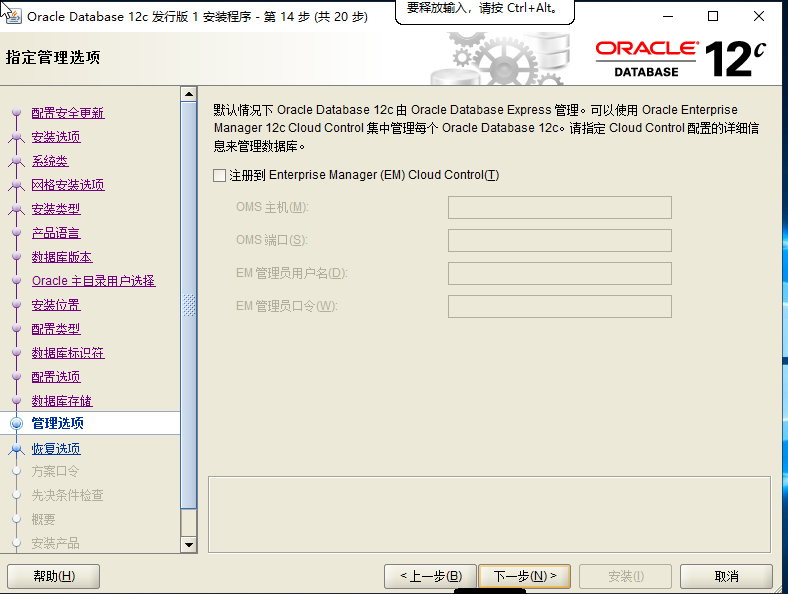This screenshot has height=594, width=788.
Task: Click the 取消 button
Action: click(x=726, y=576)
